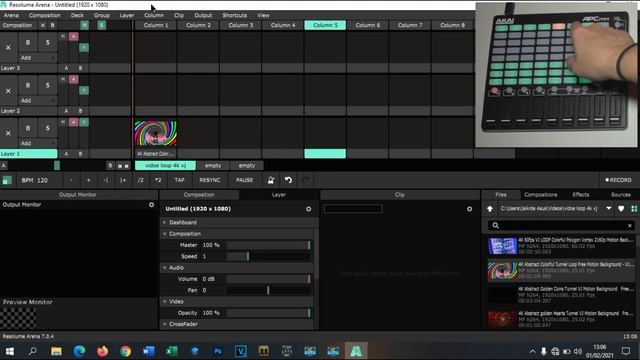
Task: Open Layer 2 blend mode Add dropdown
Action: coord(38,100)
